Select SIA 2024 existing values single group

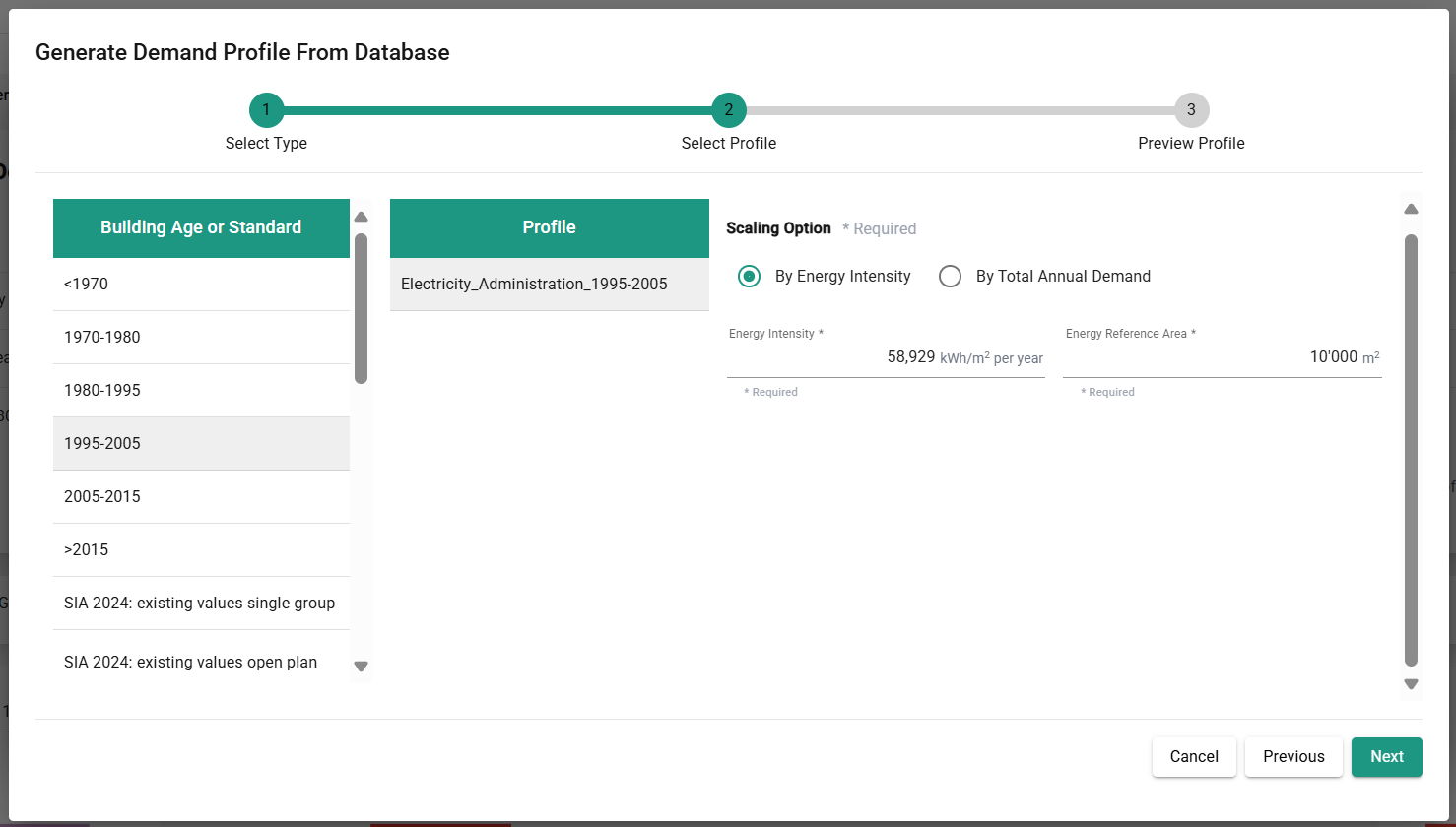(x=201, y=604)
